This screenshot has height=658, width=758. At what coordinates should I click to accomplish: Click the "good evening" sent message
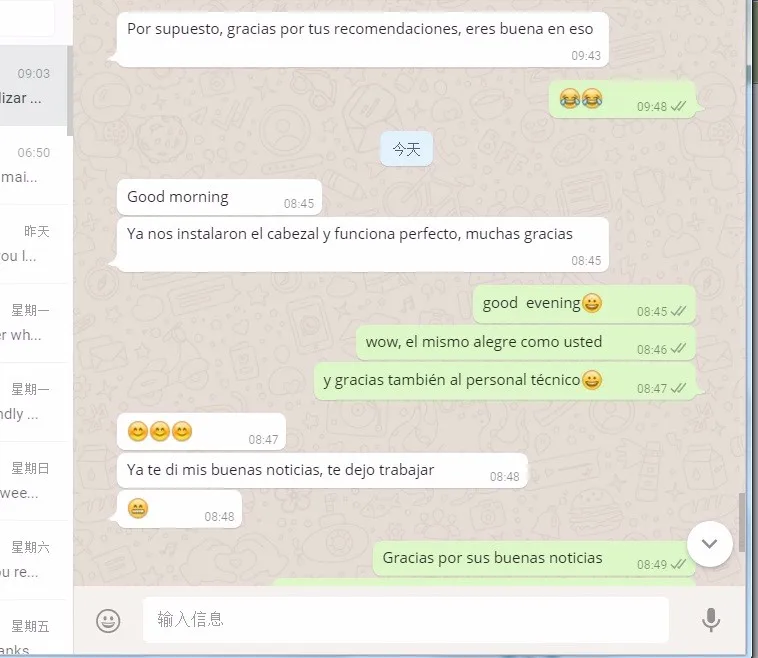(584, 304)
